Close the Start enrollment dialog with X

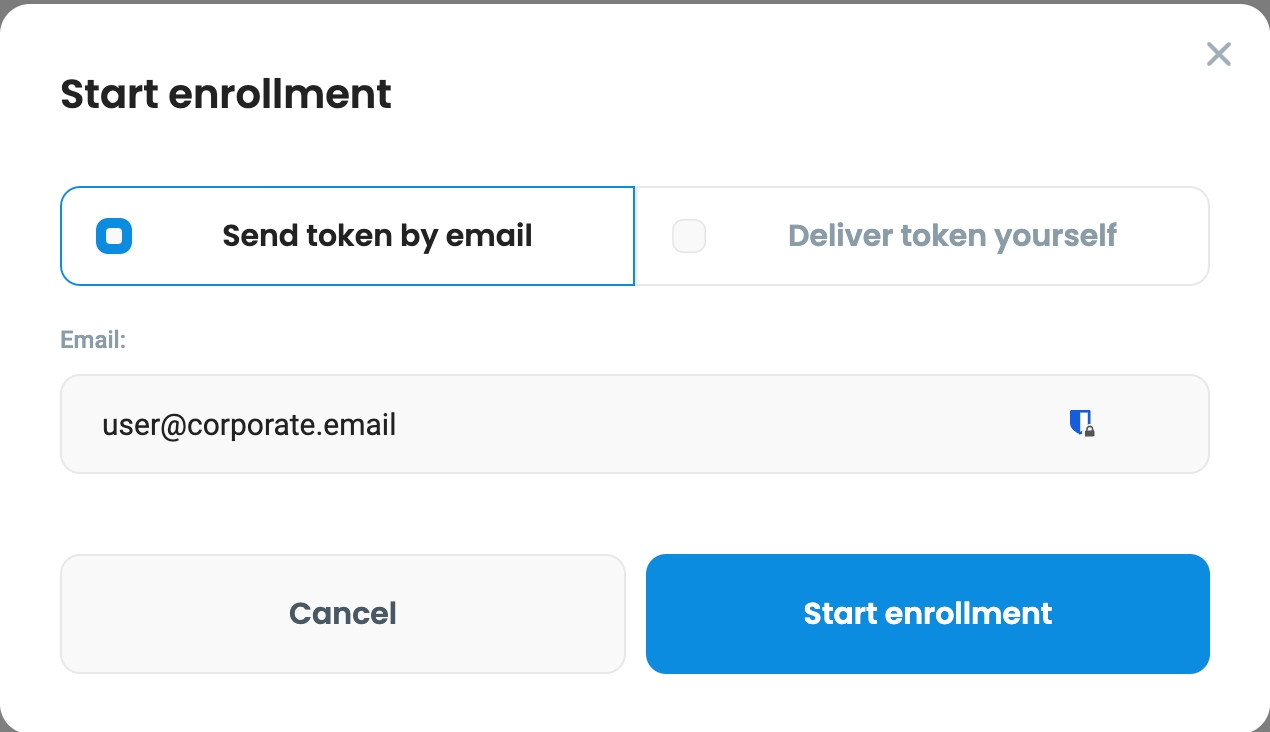(1218, 54)
